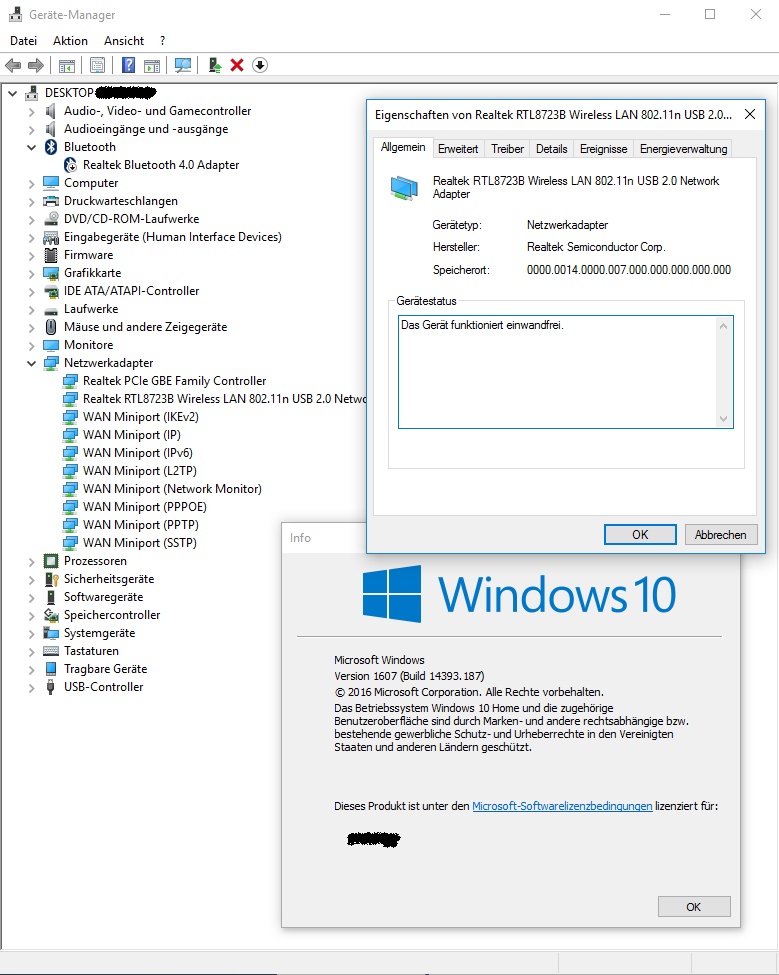
Task: Open the Aktion menu
Action: (x=70, y=41)
